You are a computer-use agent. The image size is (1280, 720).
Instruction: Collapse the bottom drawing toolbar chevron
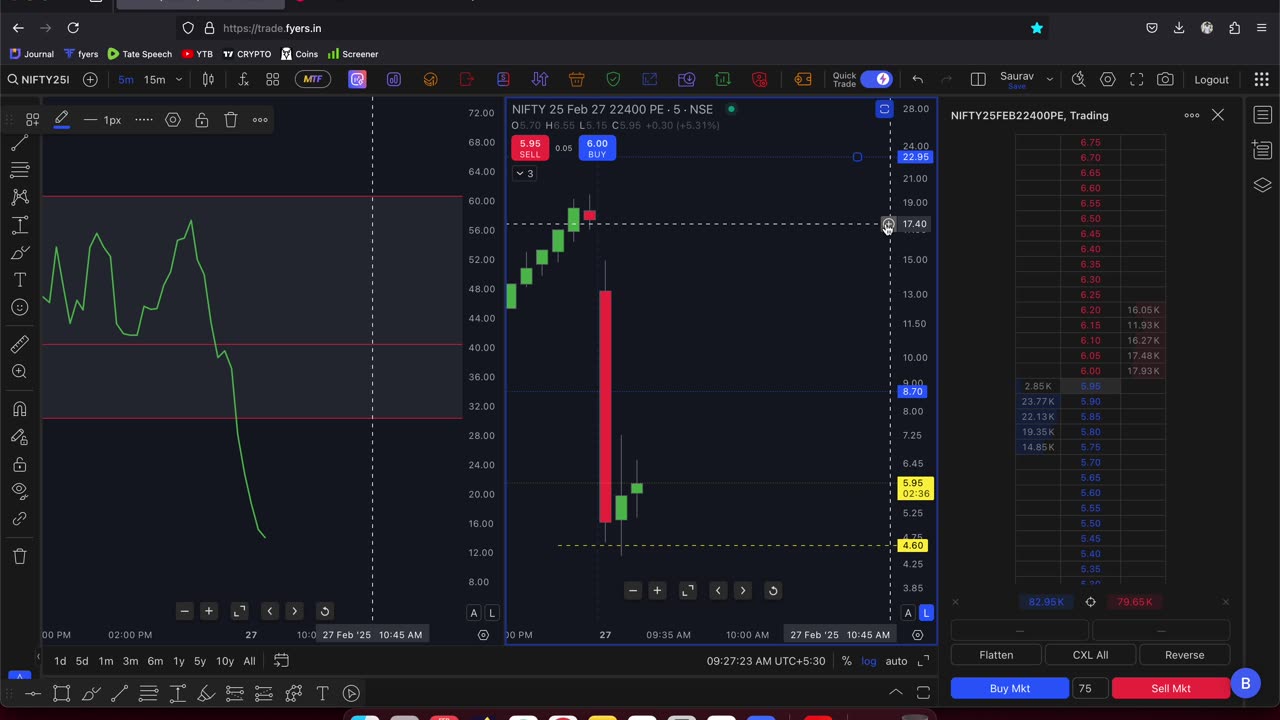coord(896,692)
